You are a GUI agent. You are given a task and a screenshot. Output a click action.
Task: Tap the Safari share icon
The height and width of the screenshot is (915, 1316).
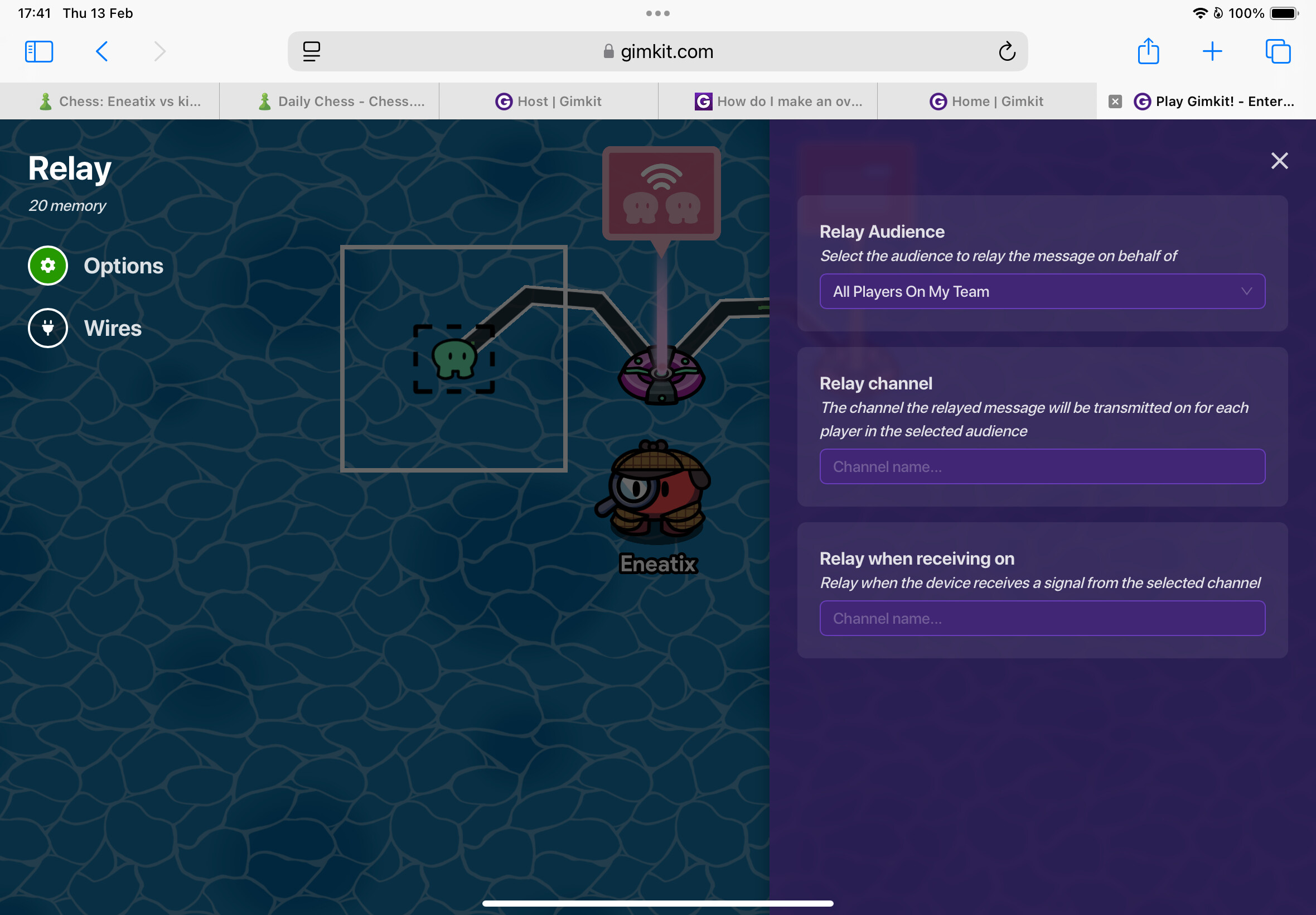pyautogui.click(x=1148, y=51)
